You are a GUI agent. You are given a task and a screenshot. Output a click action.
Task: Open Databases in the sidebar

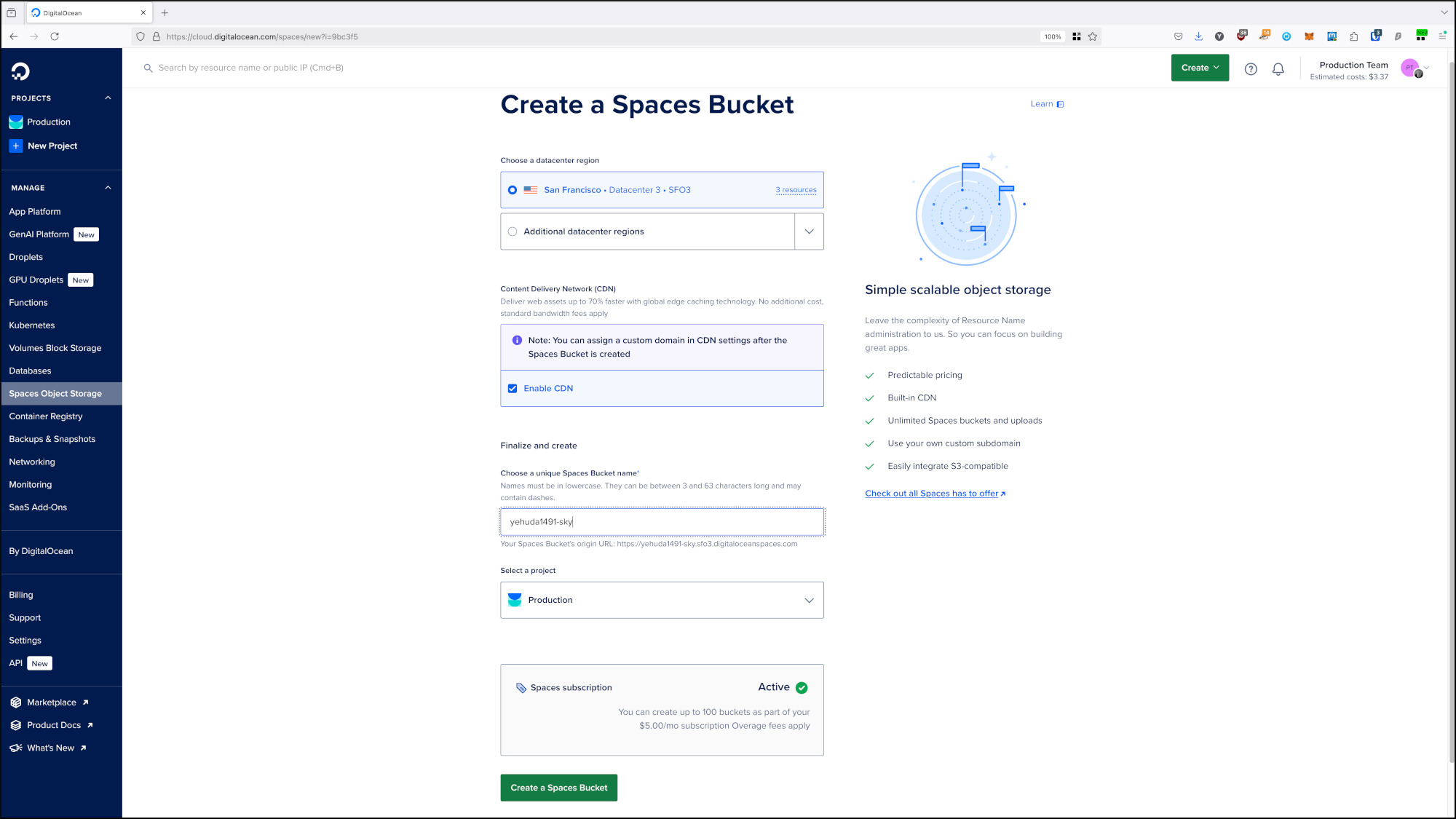point(30,371)
